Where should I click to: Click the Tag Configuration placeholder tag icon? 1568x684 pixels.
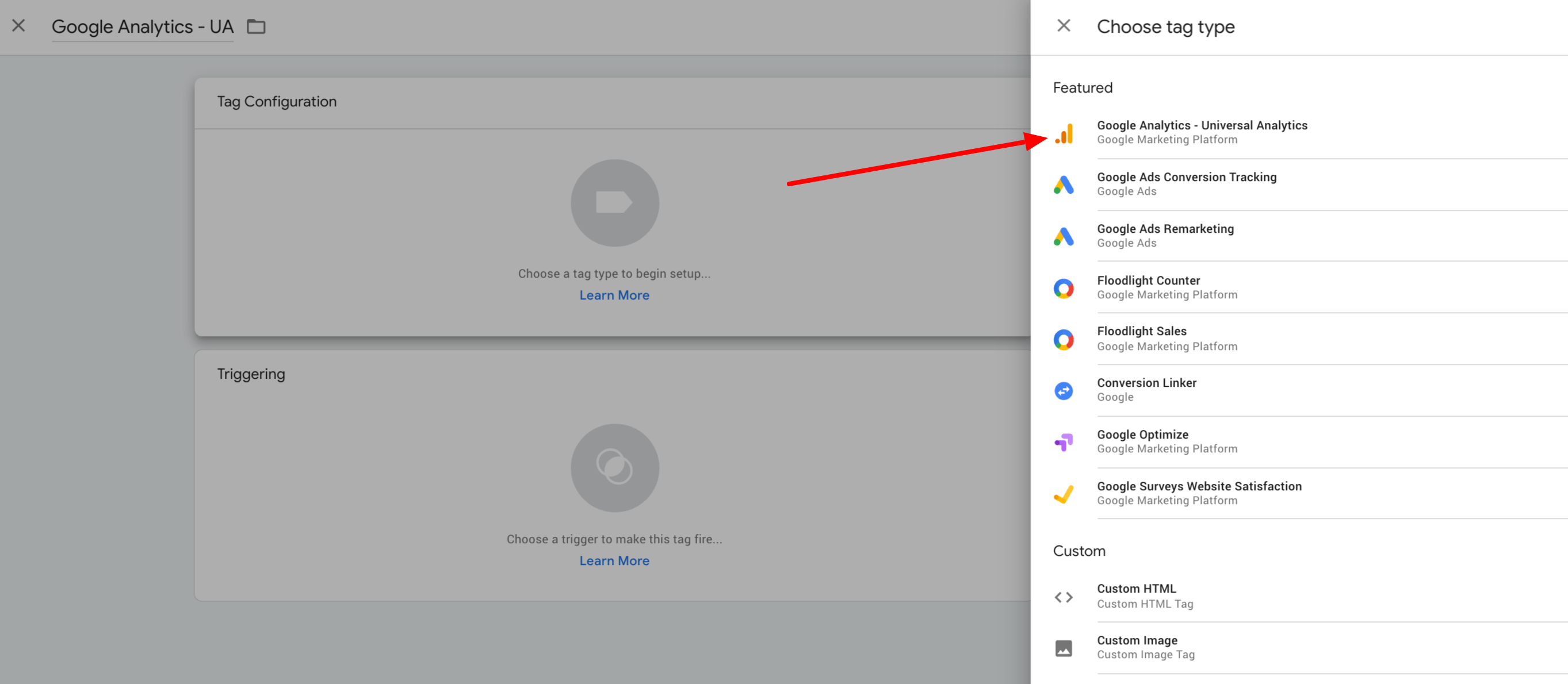pos(615,202)
